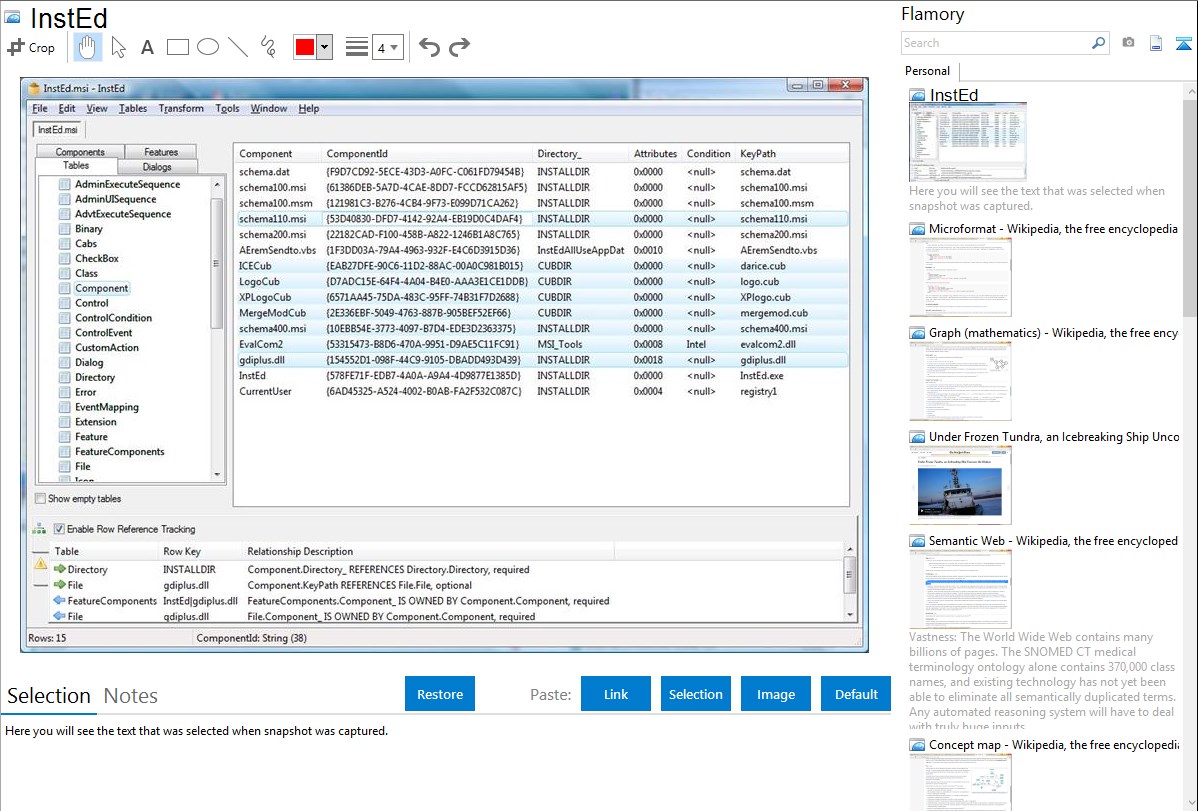
Task: Click the table icon beside Binary
Action: 65,229
